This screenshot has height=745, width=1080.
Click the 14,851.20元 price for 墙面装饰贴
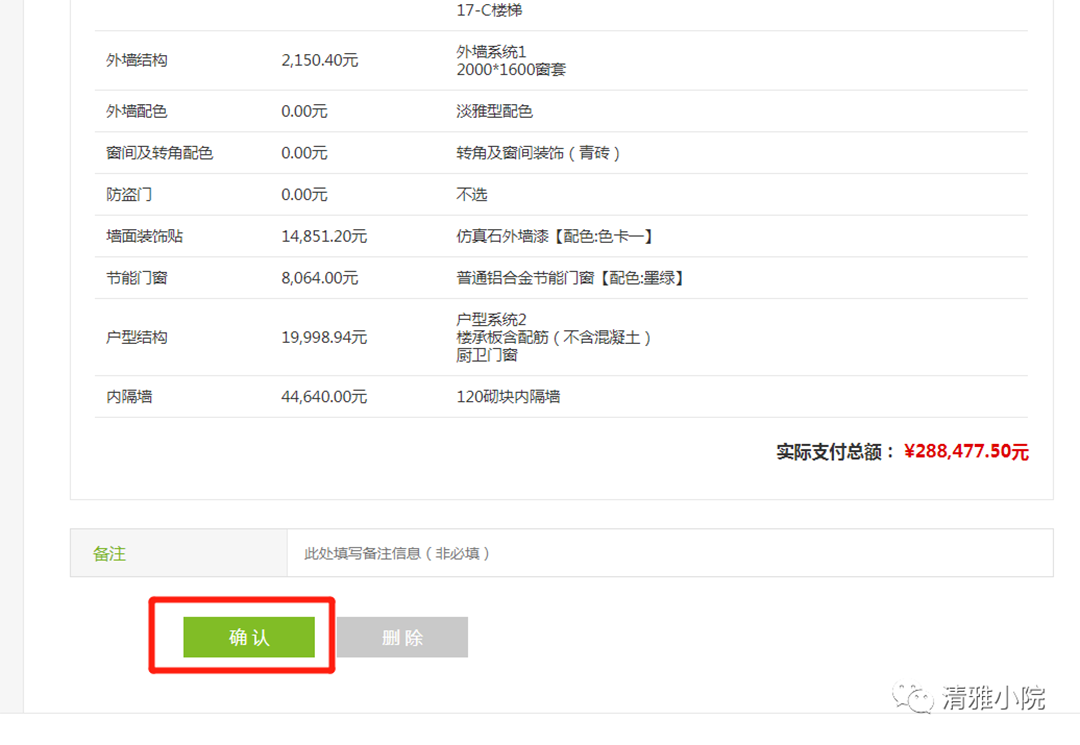[324, 236]
